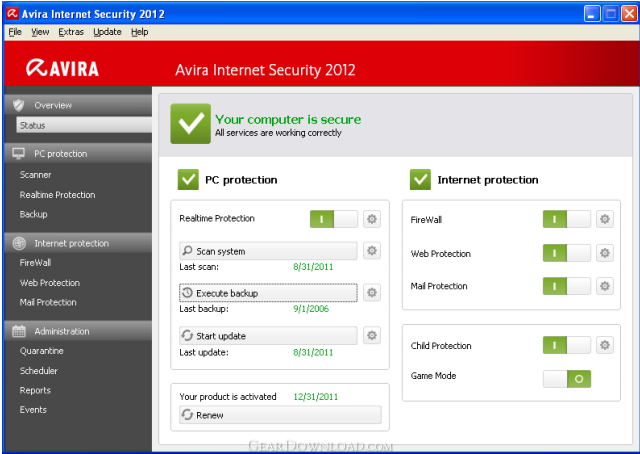This screenshot has width=640, height=454.
Task: Click Child Protection gear icon
Action: click(604, 345)
